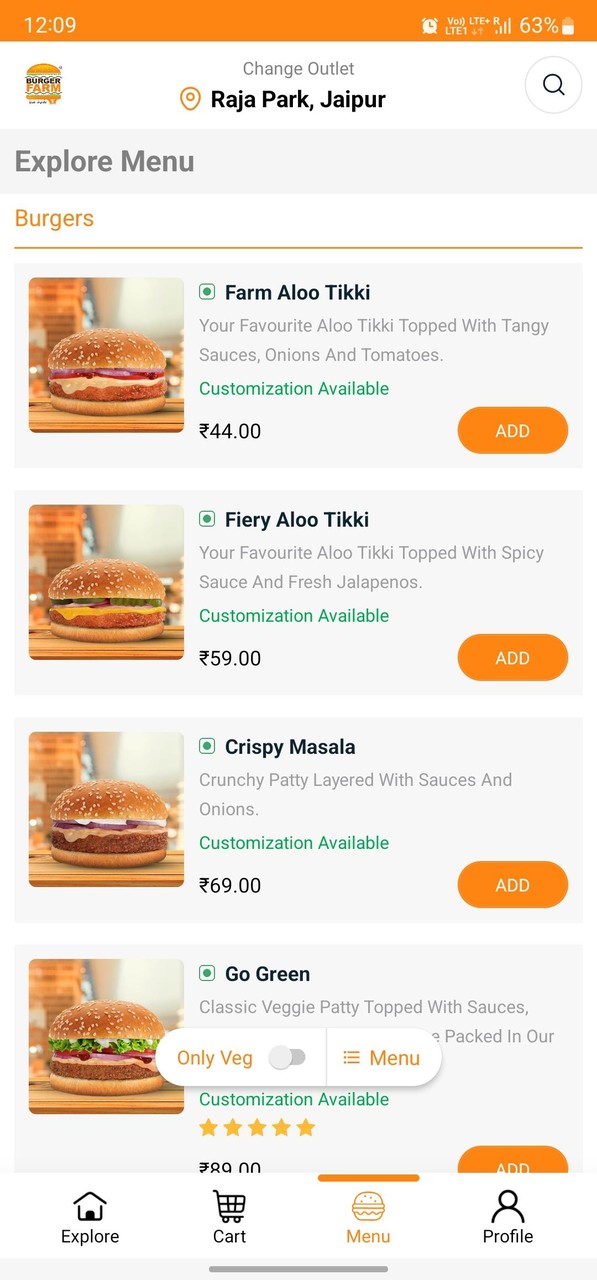Open the search icon
Image resolution: width=597 pixels, height=1280 pixels.
(553, 86)
